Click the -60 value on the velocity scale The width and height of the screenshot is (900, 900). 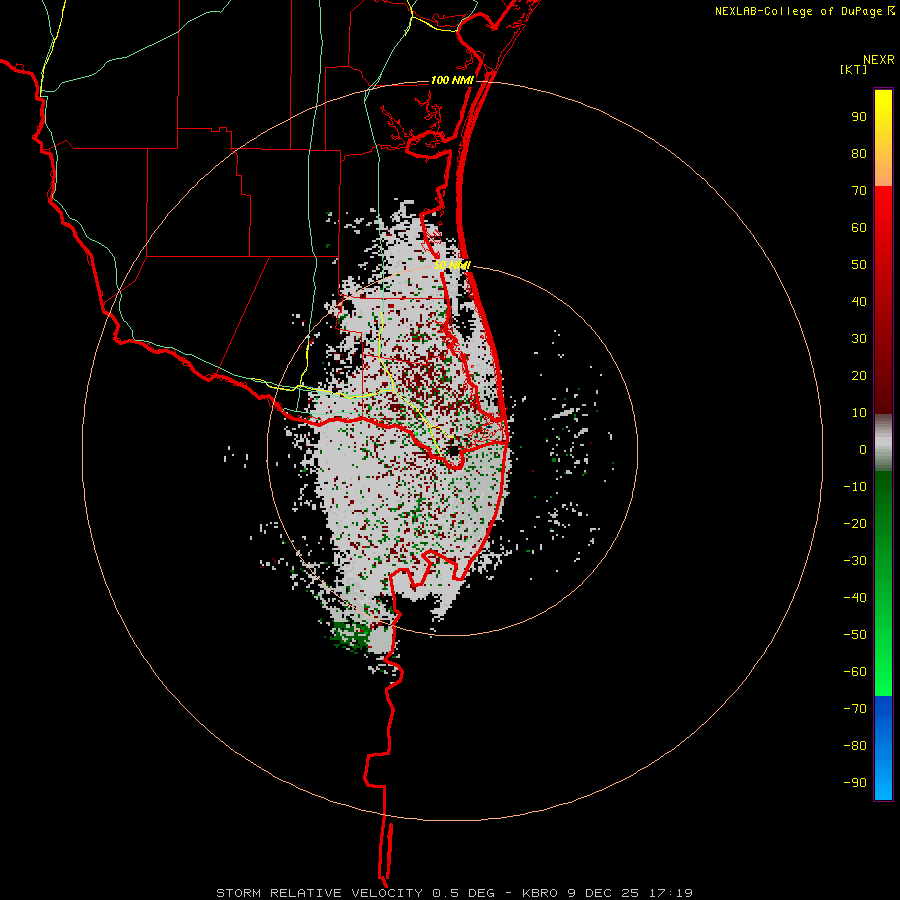(x=855, y=672)
